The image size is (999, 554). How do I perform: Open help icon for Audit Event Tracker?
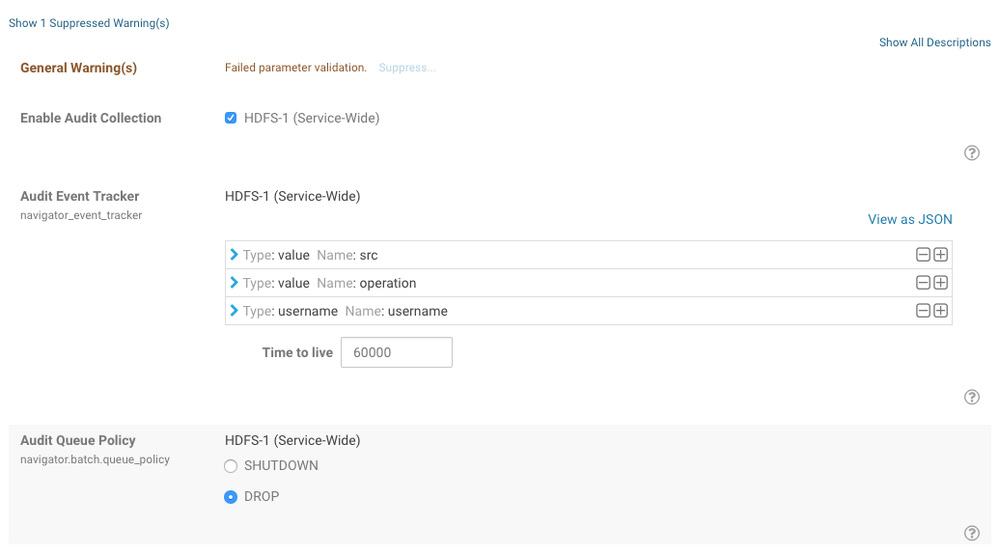[x=971, y=397]
